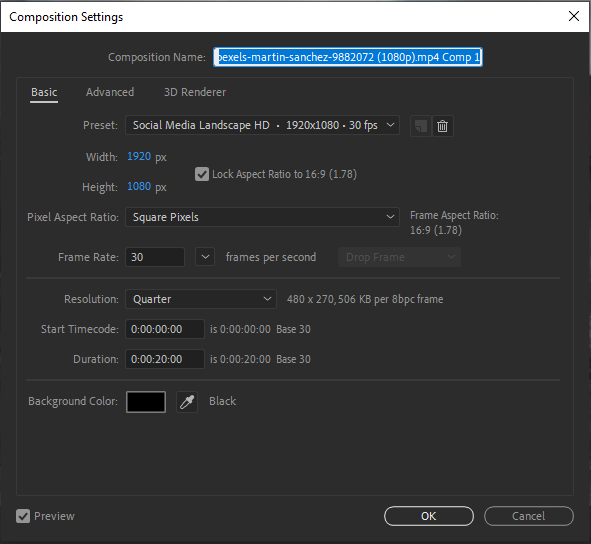Click the Cancel button
The width and height of the screenshot is (591, 544).
pos(529,516)
